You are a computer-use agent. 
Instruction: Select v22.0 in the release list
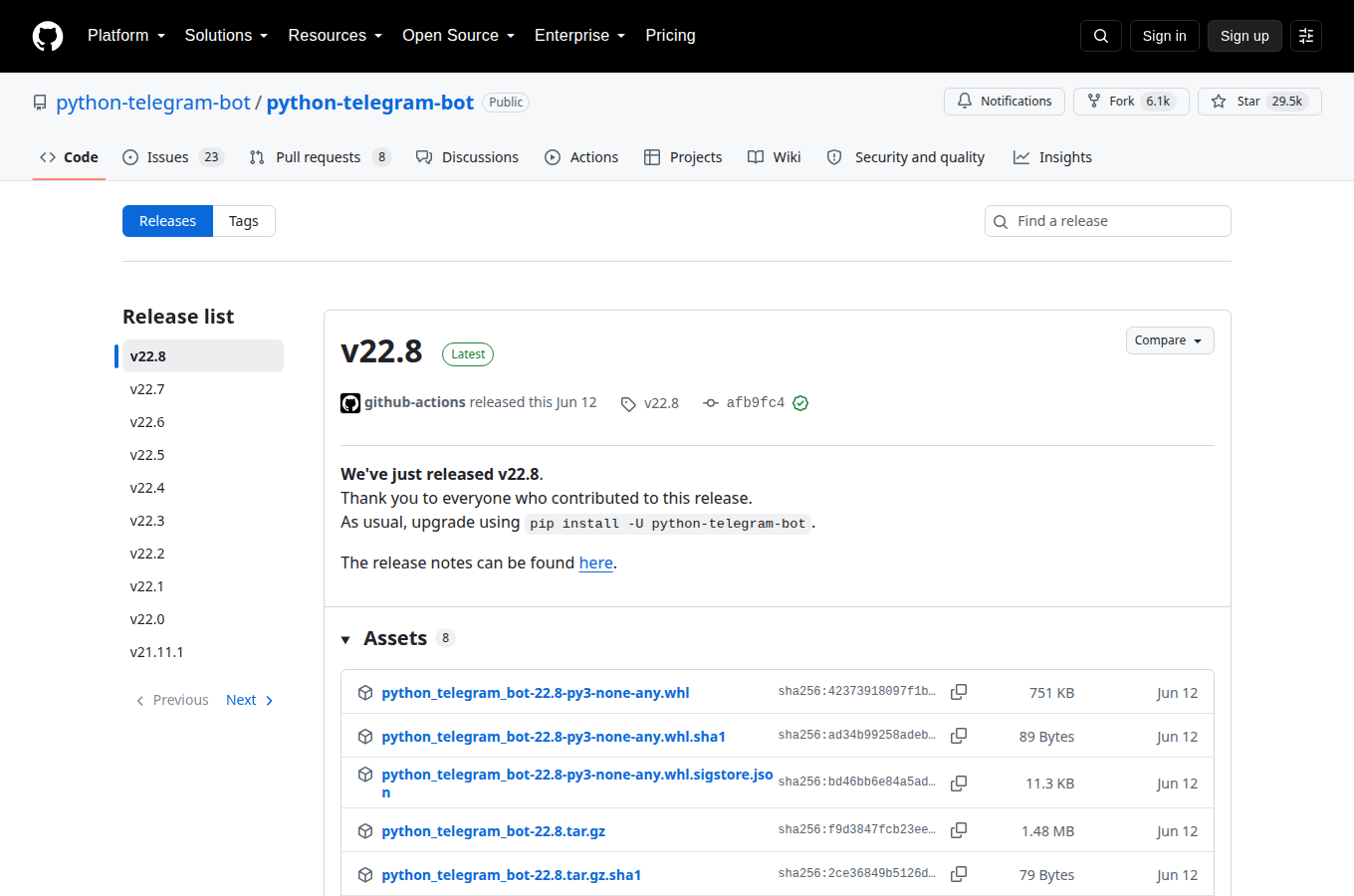(x=203, y=619)
